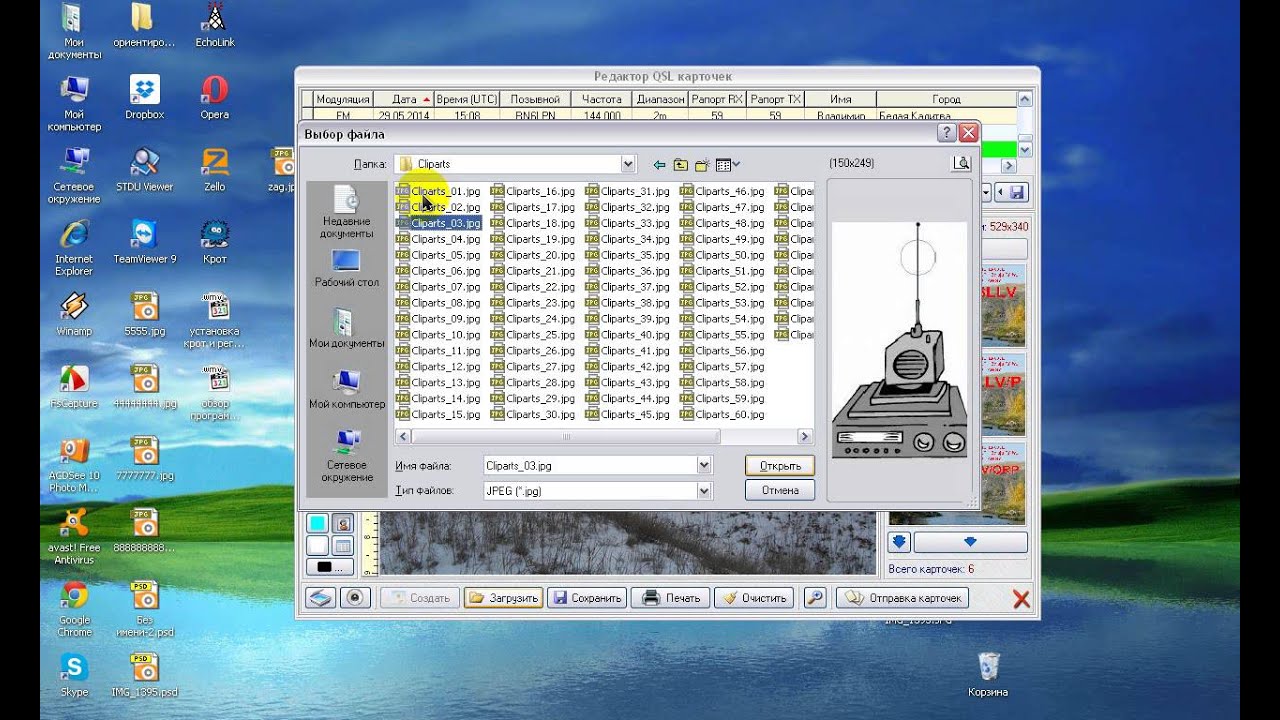Open Мой компьютер in places bar

pyautogui.click(x=346, y=389)
